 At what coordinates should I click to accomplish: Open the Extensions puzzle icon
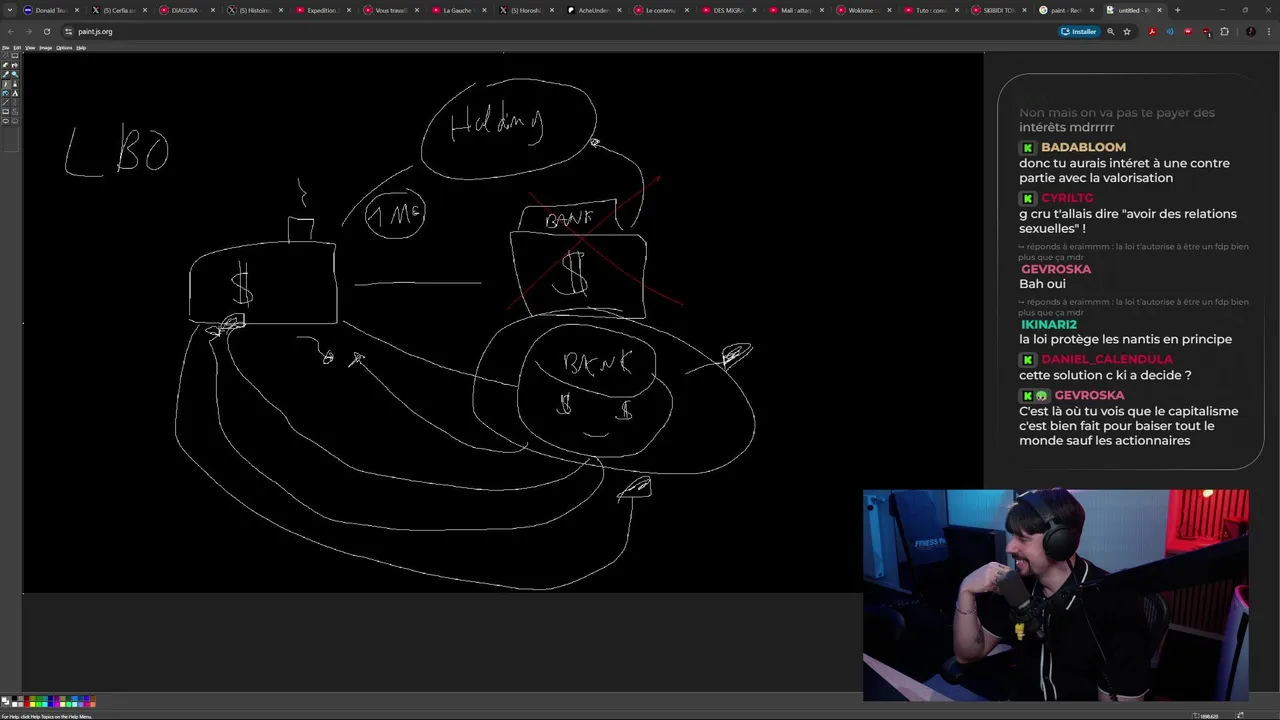(x=1225, y=31)
